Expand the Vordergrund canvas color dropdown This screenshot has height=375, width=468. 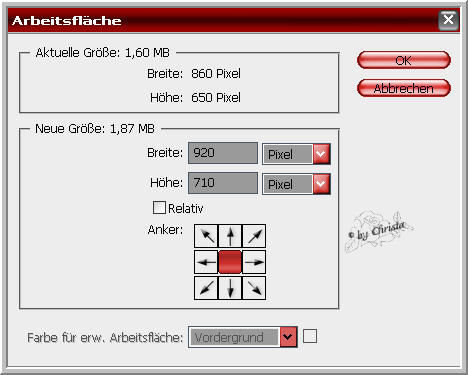pyautogui.click(x=243, y=337)
